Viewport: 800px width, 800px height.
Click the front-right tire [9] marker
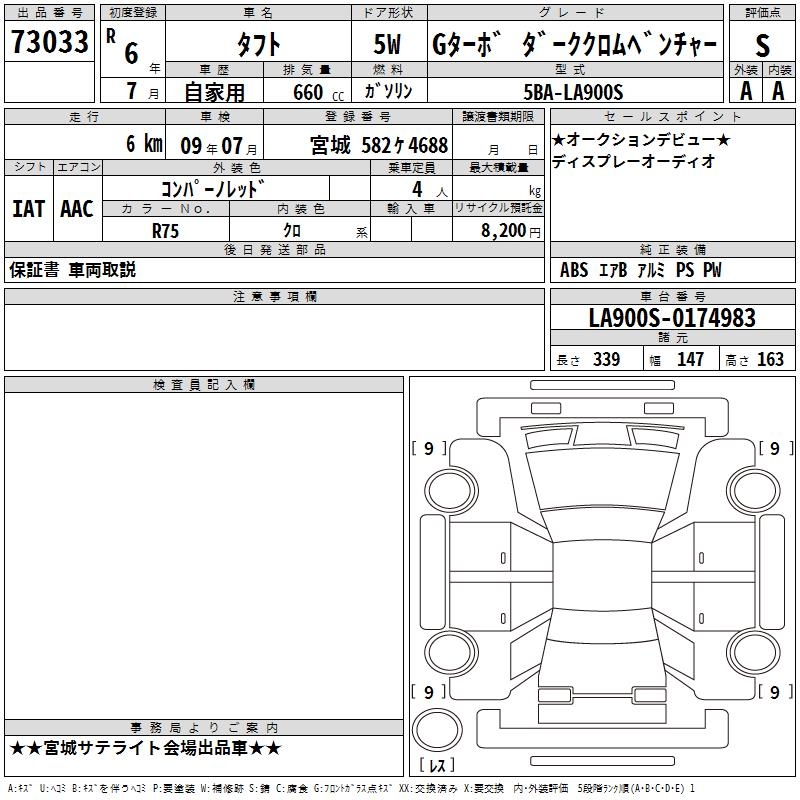coord(775,449)
